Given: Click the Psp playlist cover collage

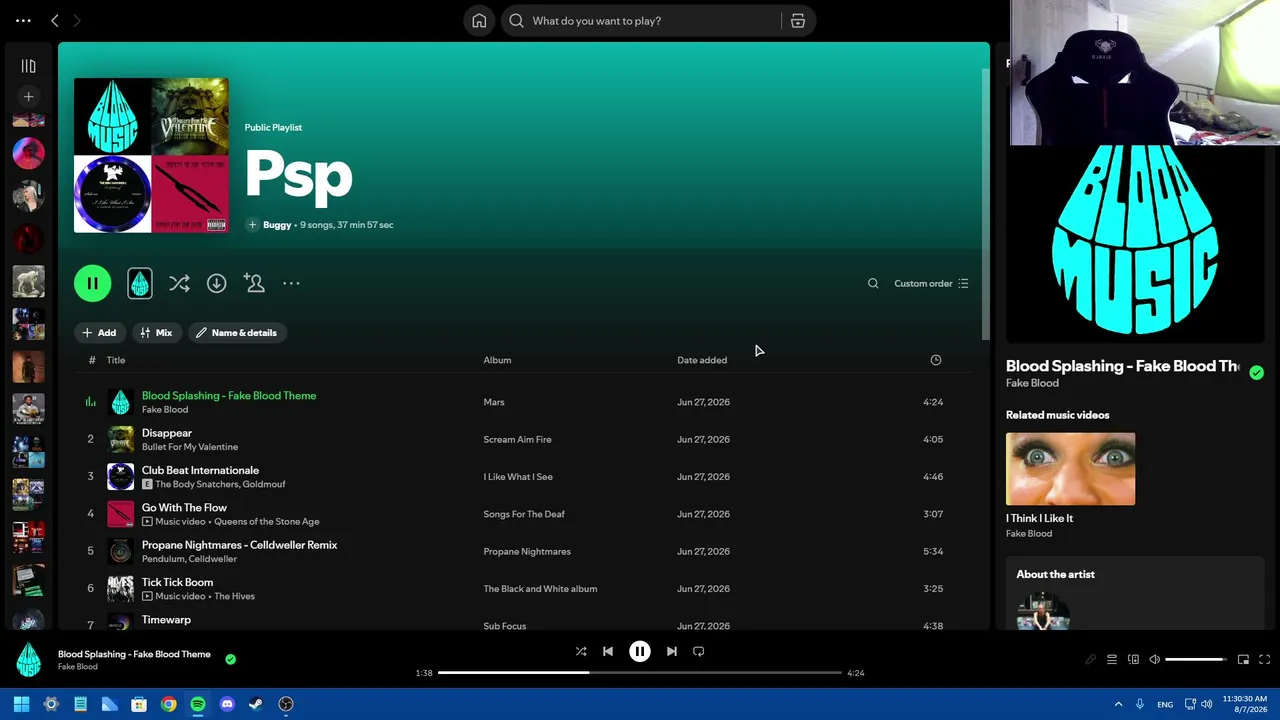Looking at the screenshot, I should 151,155.
